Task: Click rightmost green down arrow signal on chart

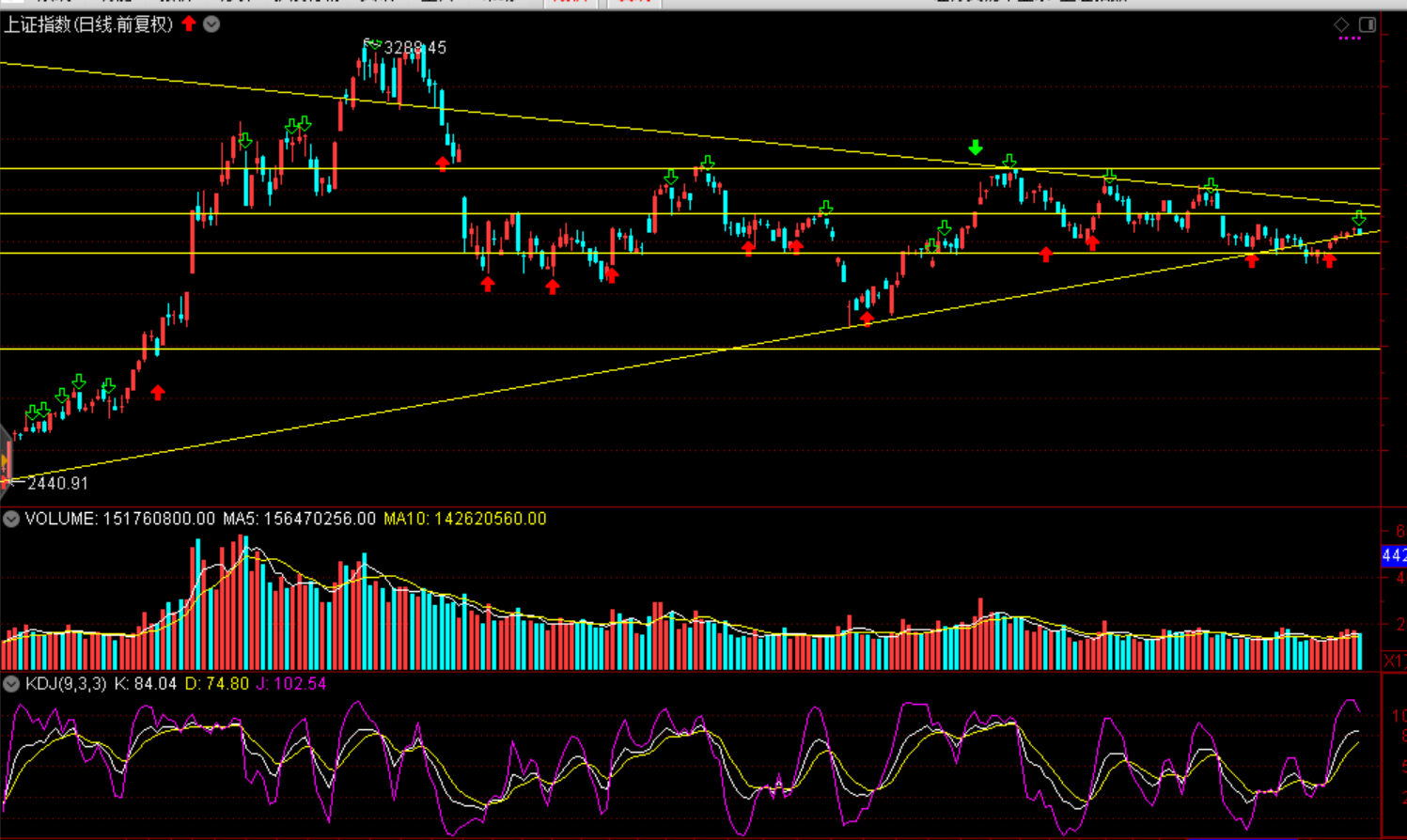Action: pos(1359,218)
